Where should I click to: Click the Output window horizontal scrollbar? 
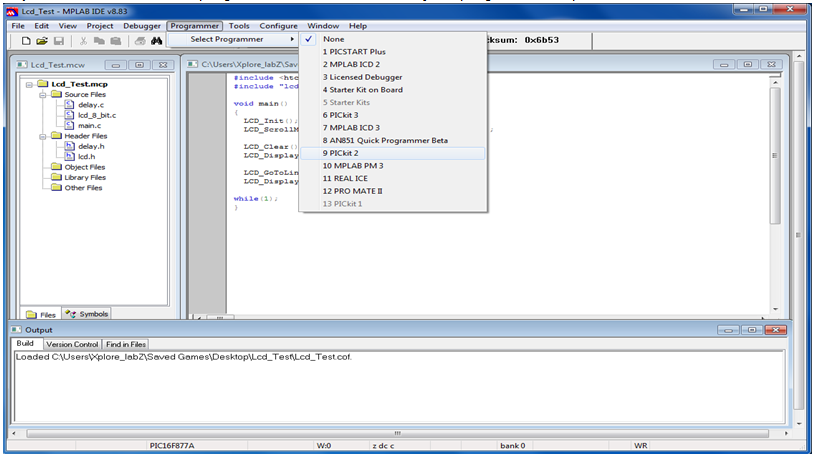coord(398,433)
